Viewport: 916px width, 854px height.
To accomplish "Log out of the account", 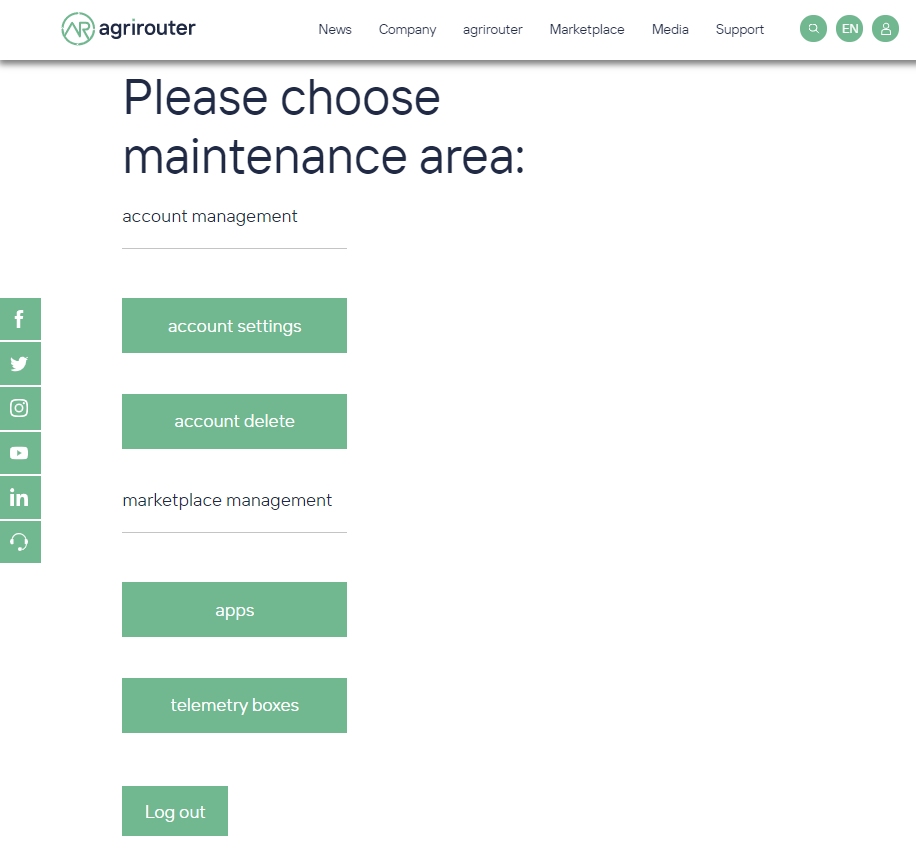I will [175, 811].
